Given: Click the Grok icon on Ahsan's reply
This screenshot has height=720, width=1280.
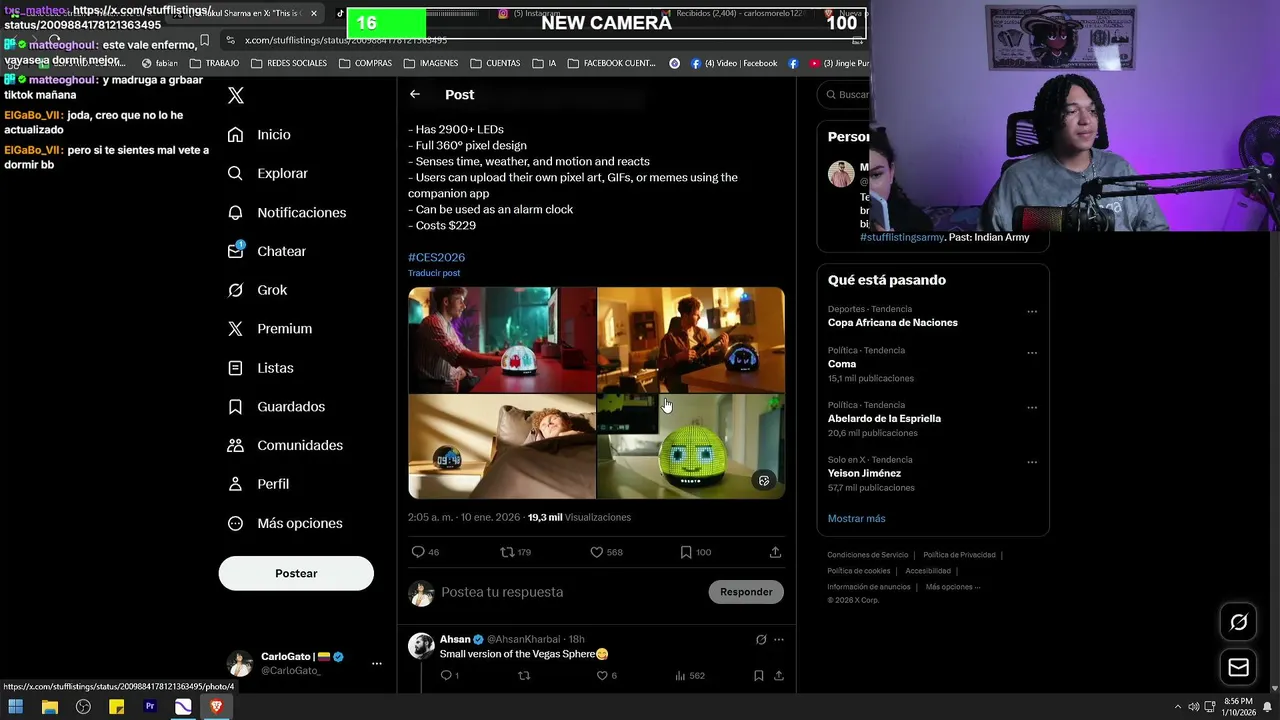Looking at the screenshot, I should click(761, 640).
